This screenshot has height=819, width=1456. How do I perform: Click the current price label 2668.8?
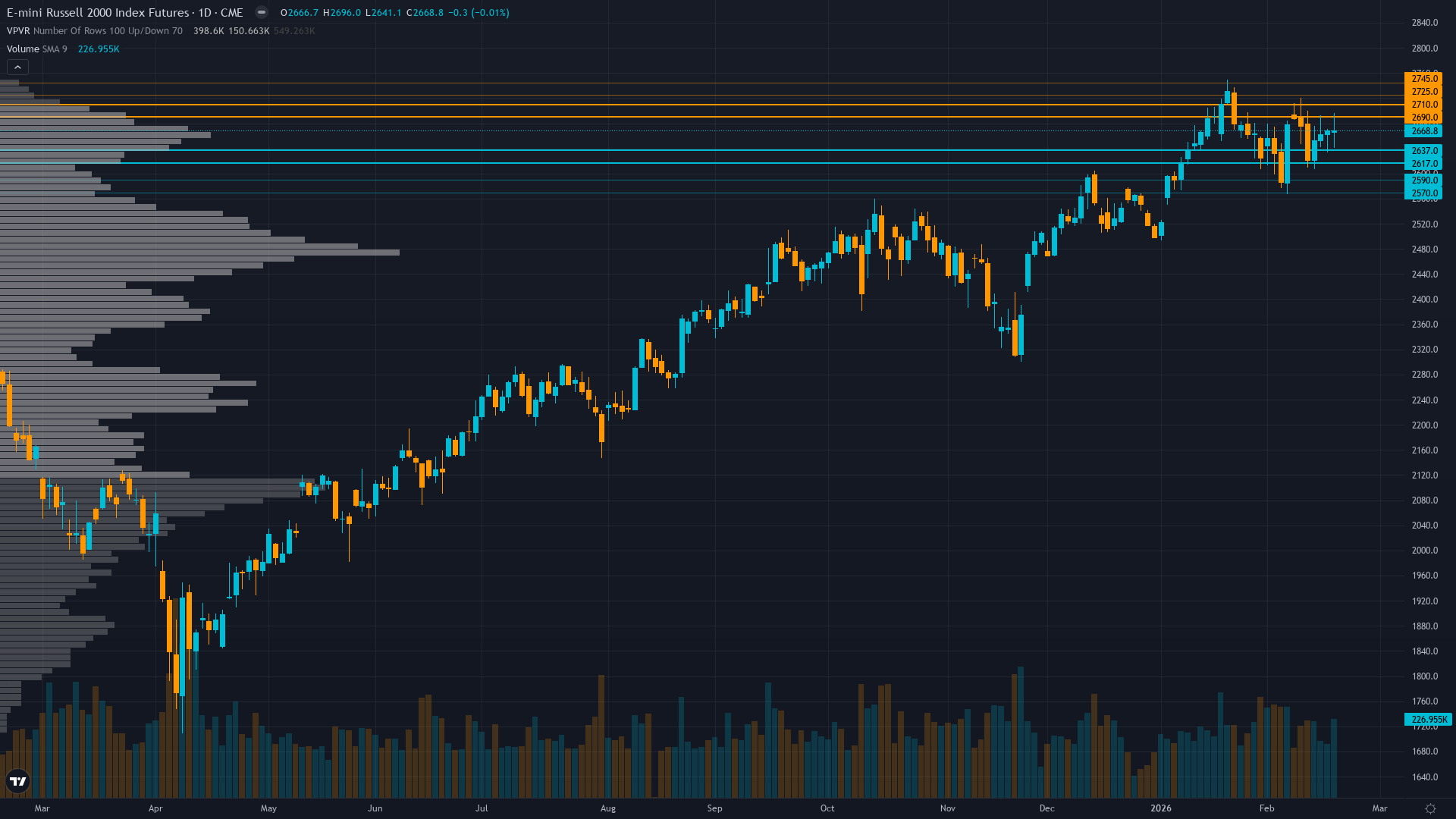point(1424,130)
